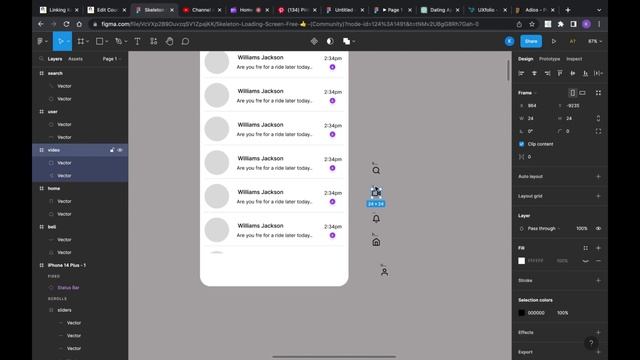Select the Pen tool

(119, 41)
